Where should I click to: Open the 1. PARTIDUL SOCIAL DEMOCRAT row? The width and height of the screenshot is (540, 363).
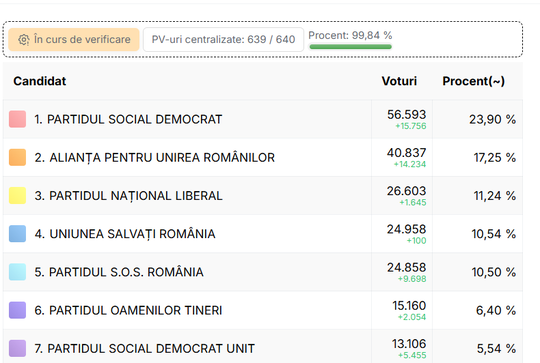(x=263, y=119)
